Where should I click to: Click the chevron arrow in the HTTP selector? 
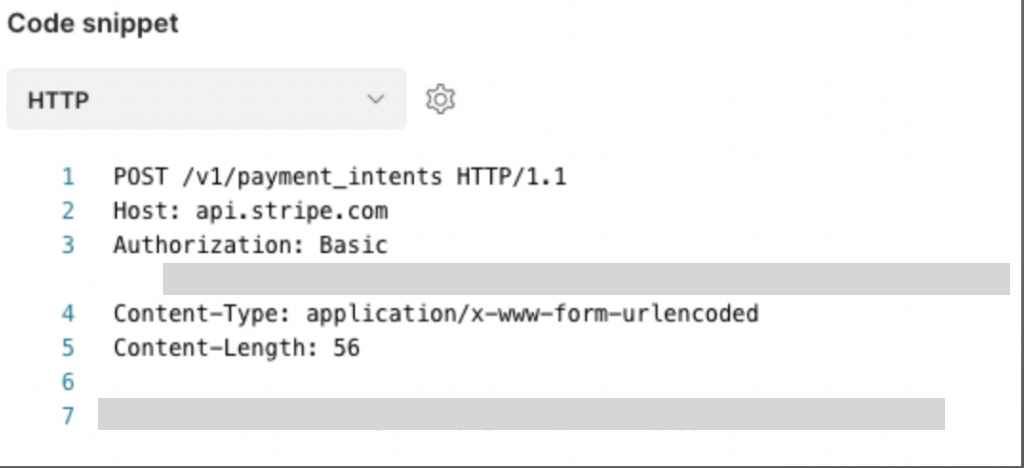coord(376,99)
